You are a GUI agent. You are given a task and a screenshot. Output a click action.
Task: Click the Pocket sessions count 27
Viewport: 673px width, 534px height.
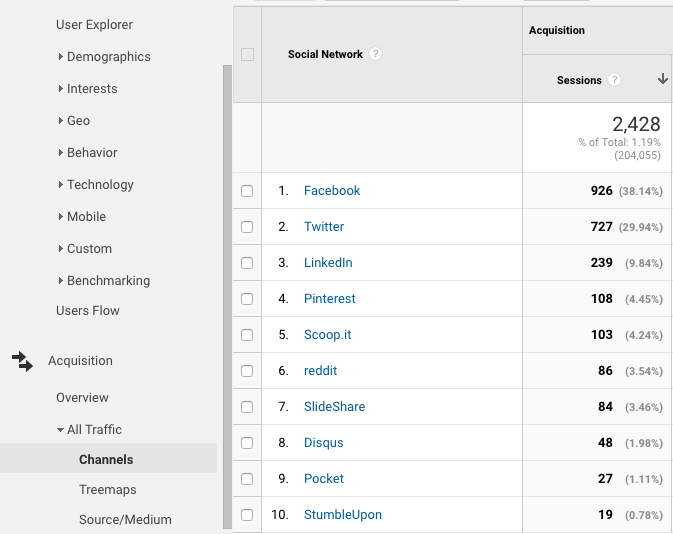click(605, 479)
